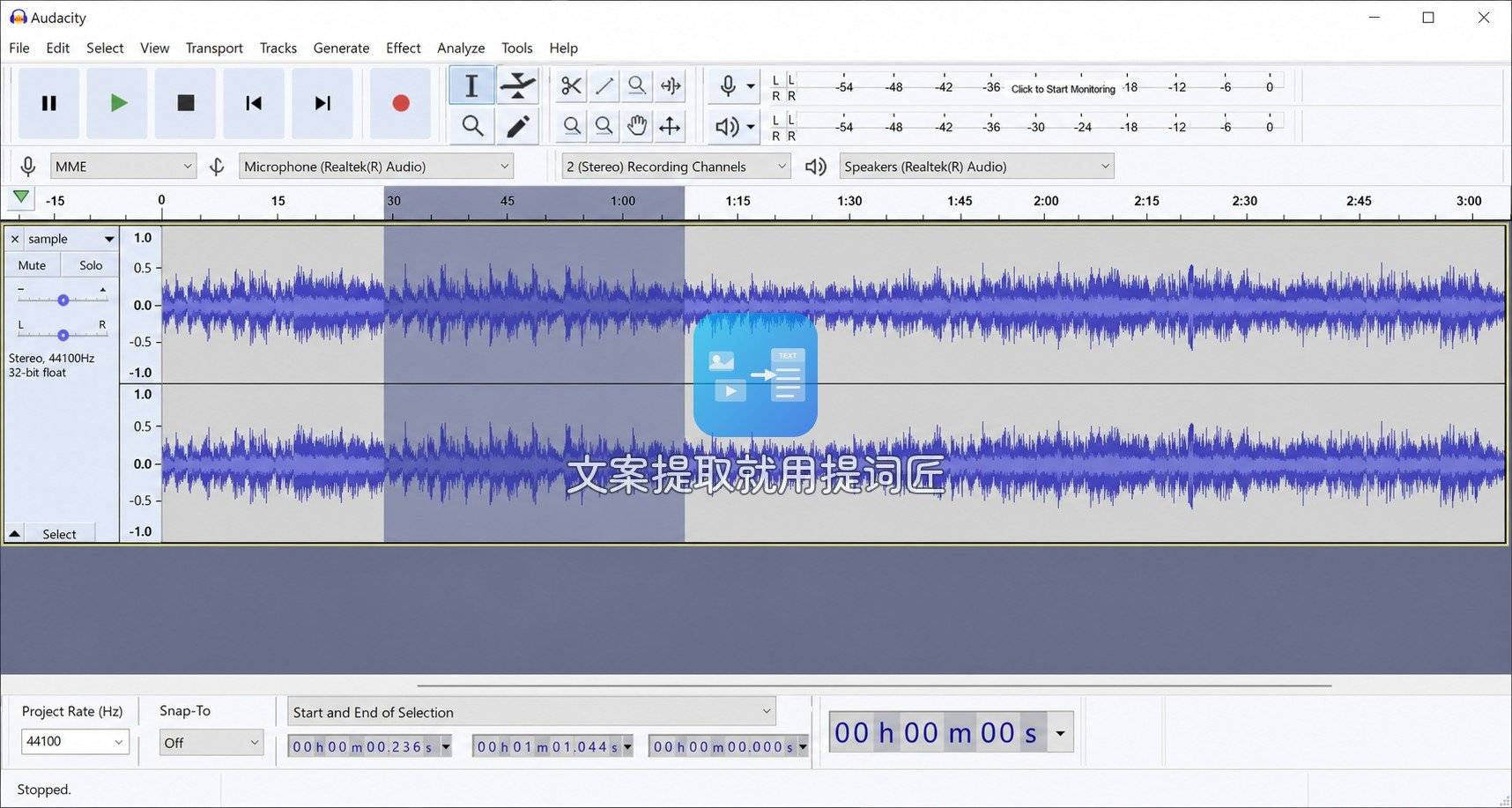
Task: Click the track gain slider handle
Action: click(x=63, y=300)
